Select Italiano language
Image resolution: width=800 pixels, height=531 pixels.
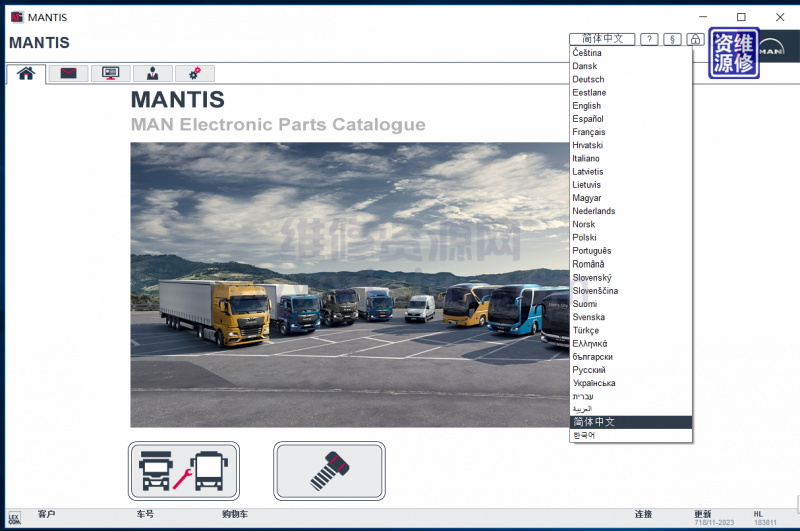(631, 159)
